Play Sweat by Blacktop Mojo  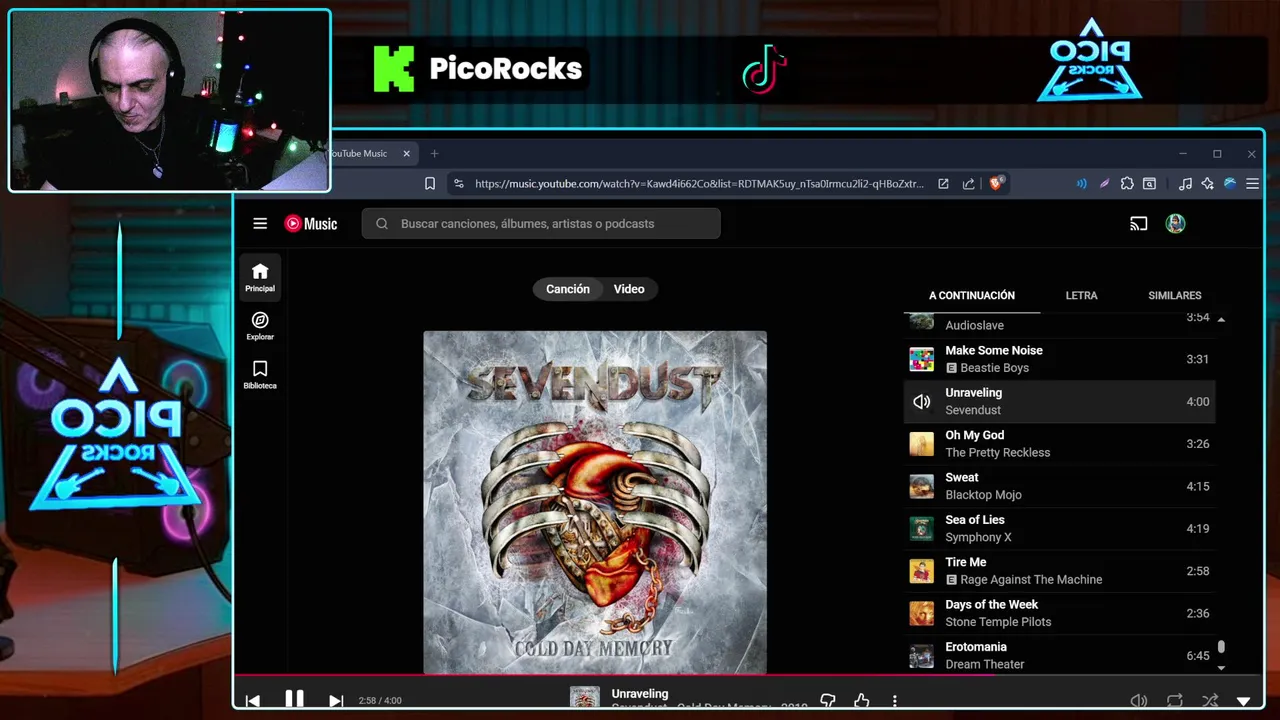pyautogui.click(x=1060, y=486)
